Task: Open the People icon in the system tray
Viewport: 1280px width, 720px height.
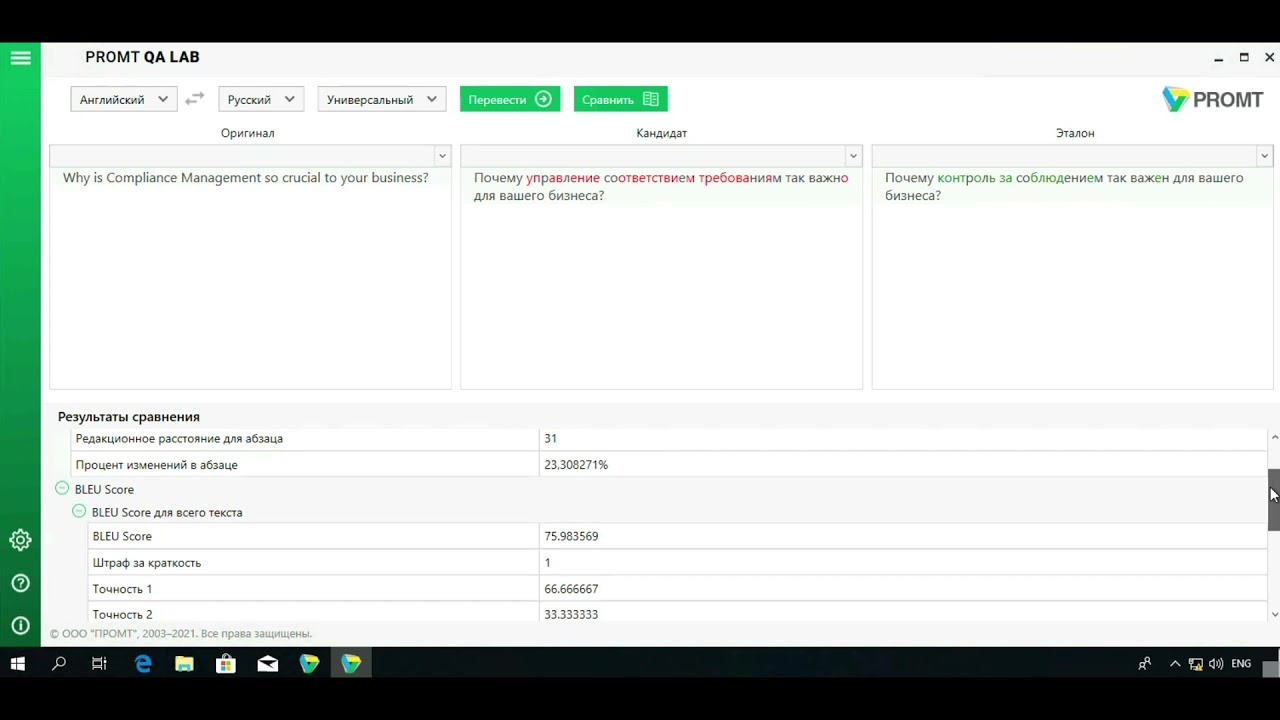Action: click(x=1145, y=663)
